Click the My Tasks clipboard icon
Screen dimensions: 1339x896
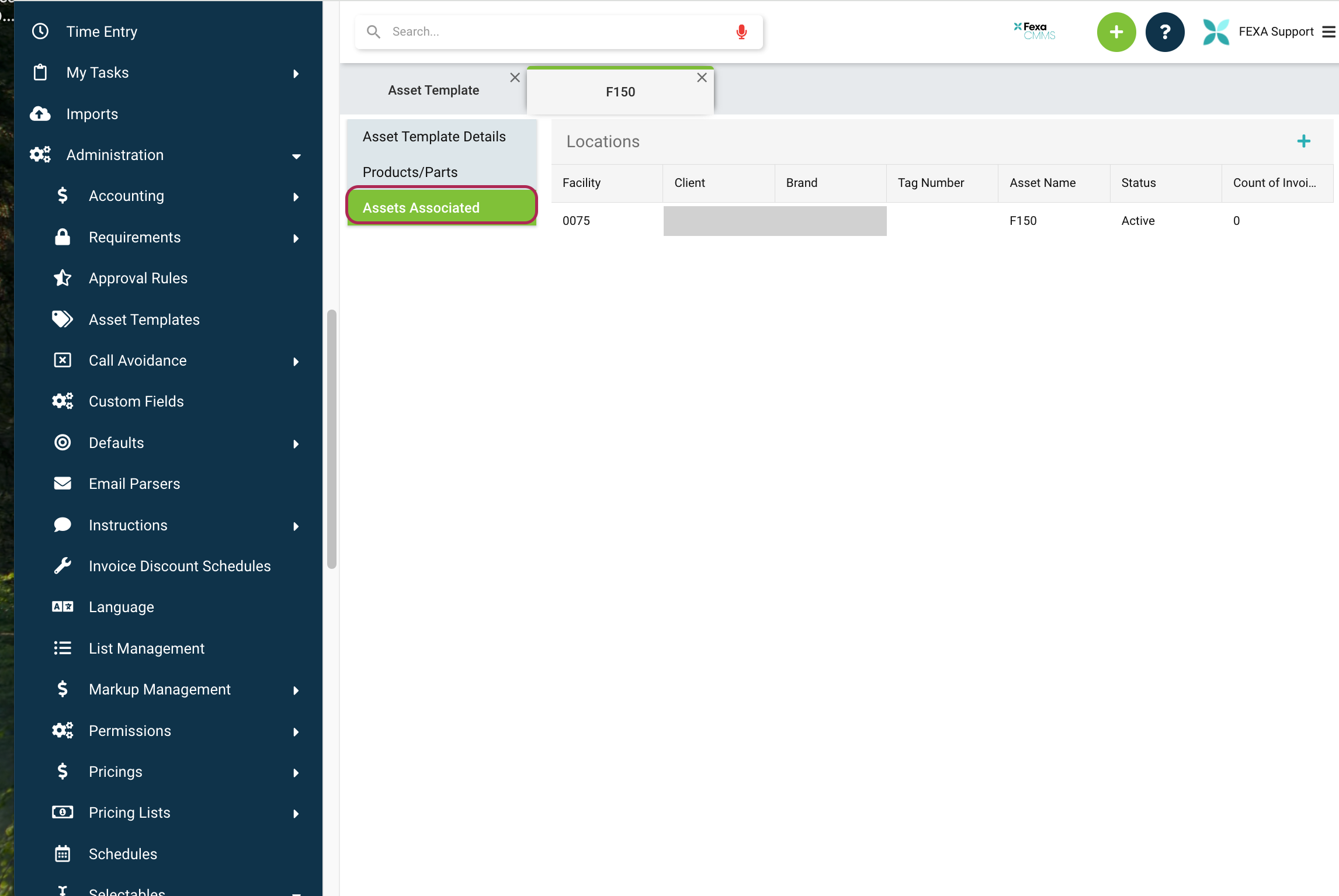[40, 72]
